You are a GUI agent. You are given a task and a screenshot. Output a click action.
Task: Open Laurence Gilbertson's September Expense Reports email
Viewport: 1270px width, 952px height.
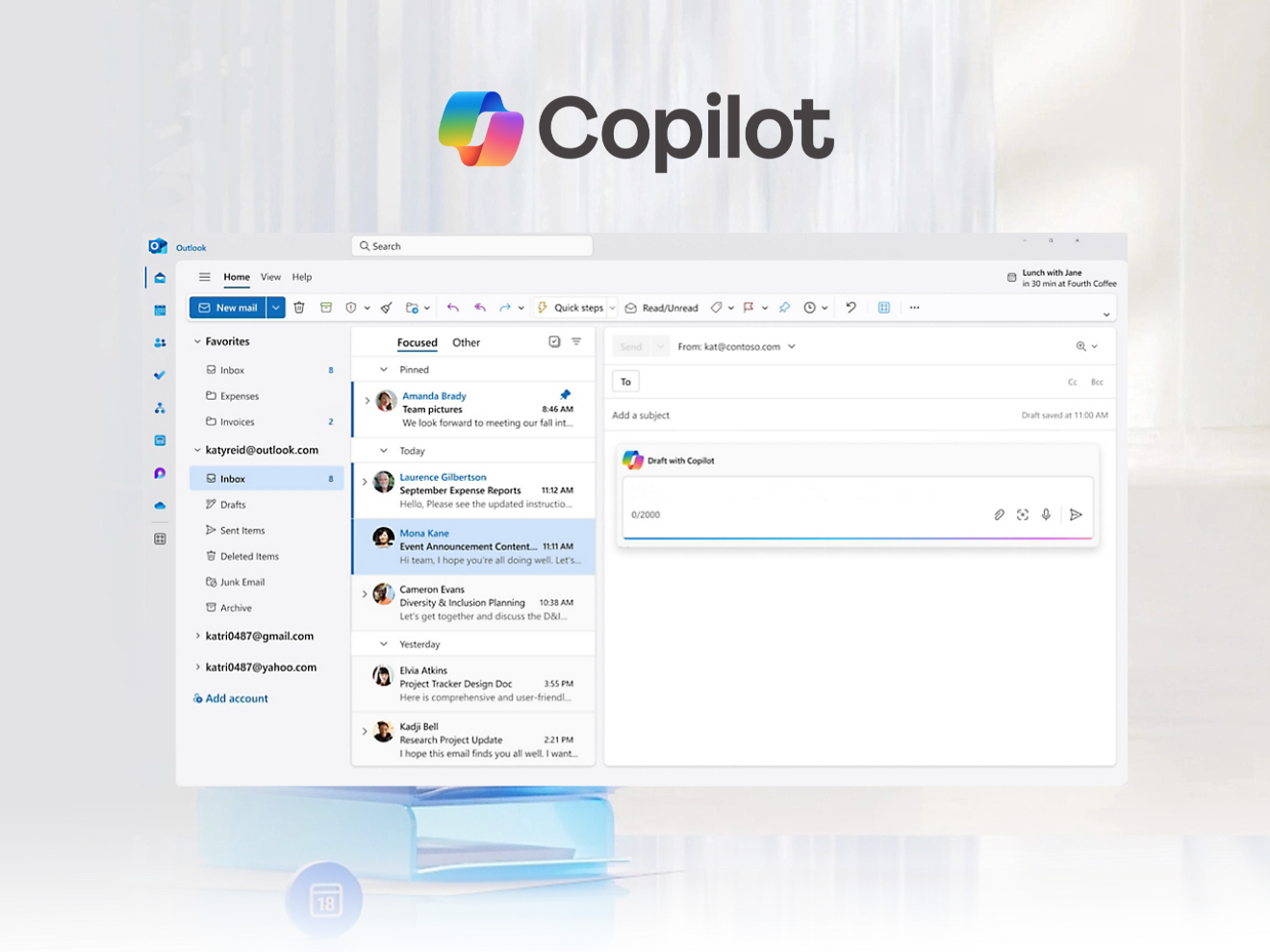pyautogui.click(x=474, y=490)
